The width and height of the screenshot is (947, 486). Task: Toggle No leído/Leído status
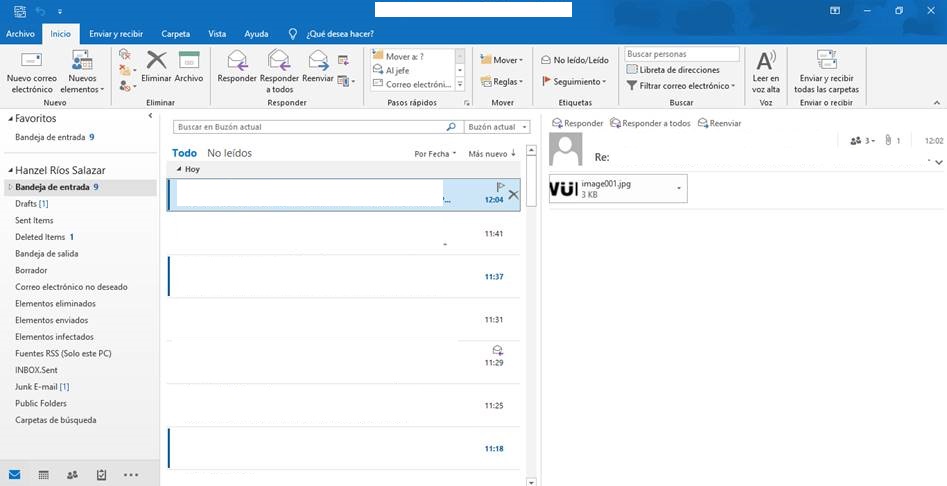574,60
